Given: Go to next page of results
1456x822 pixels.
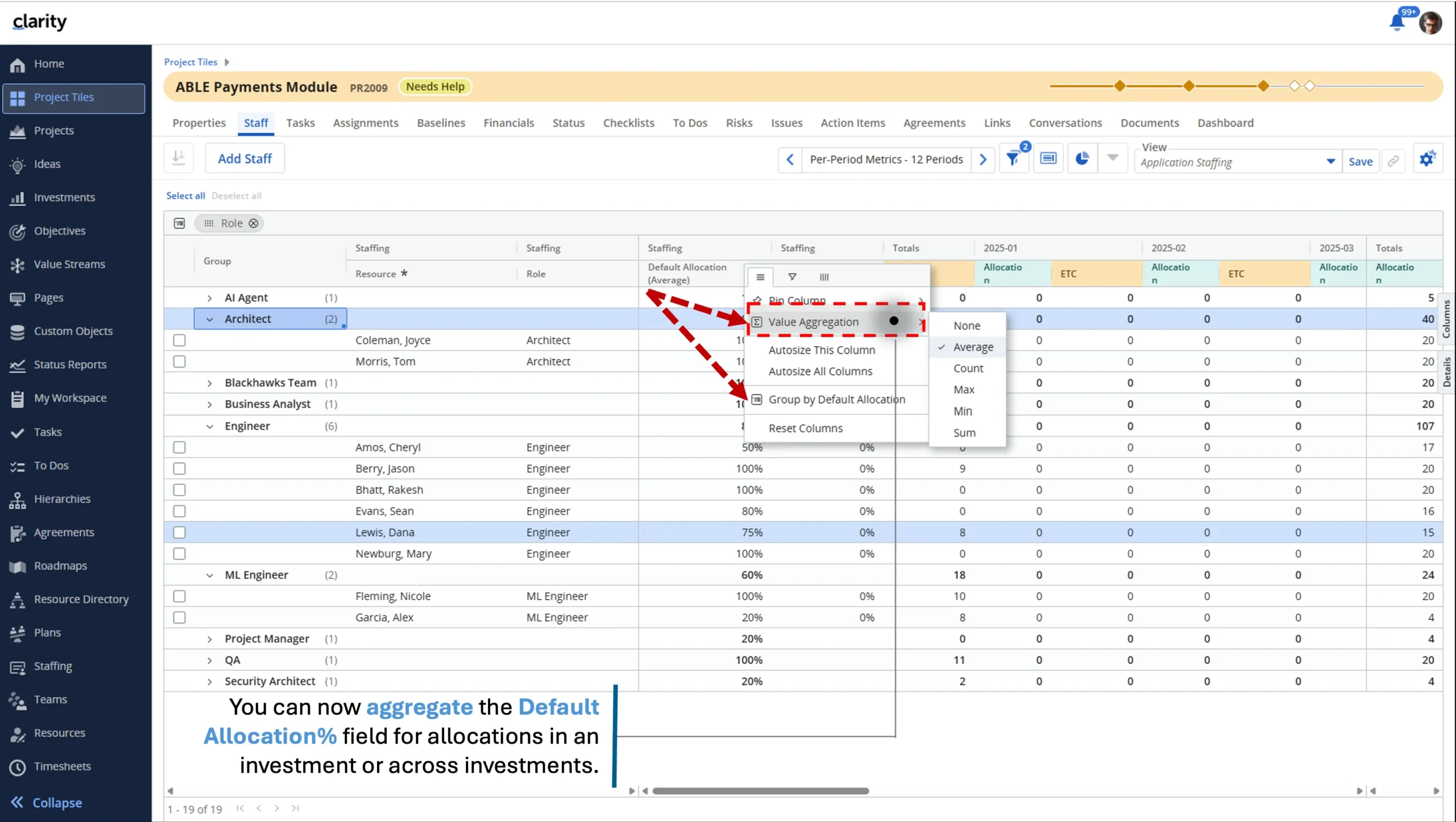Looking at the screenshot, I should [276, 808].
